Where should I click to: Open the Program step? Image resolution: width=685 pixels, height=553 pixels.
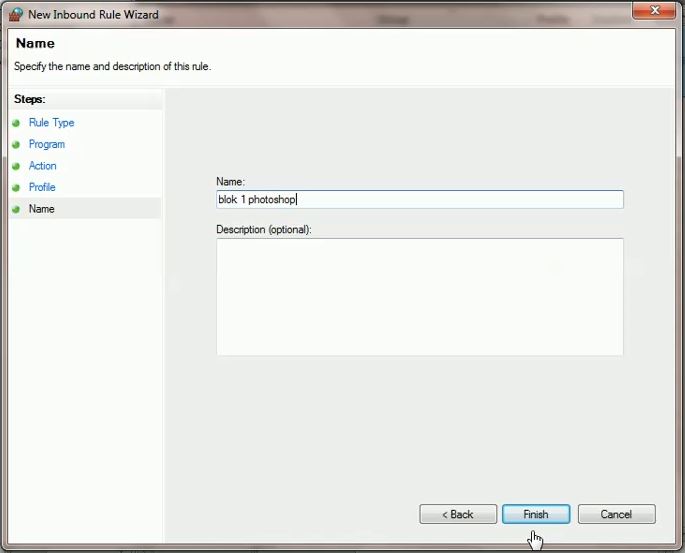[47, 144]
